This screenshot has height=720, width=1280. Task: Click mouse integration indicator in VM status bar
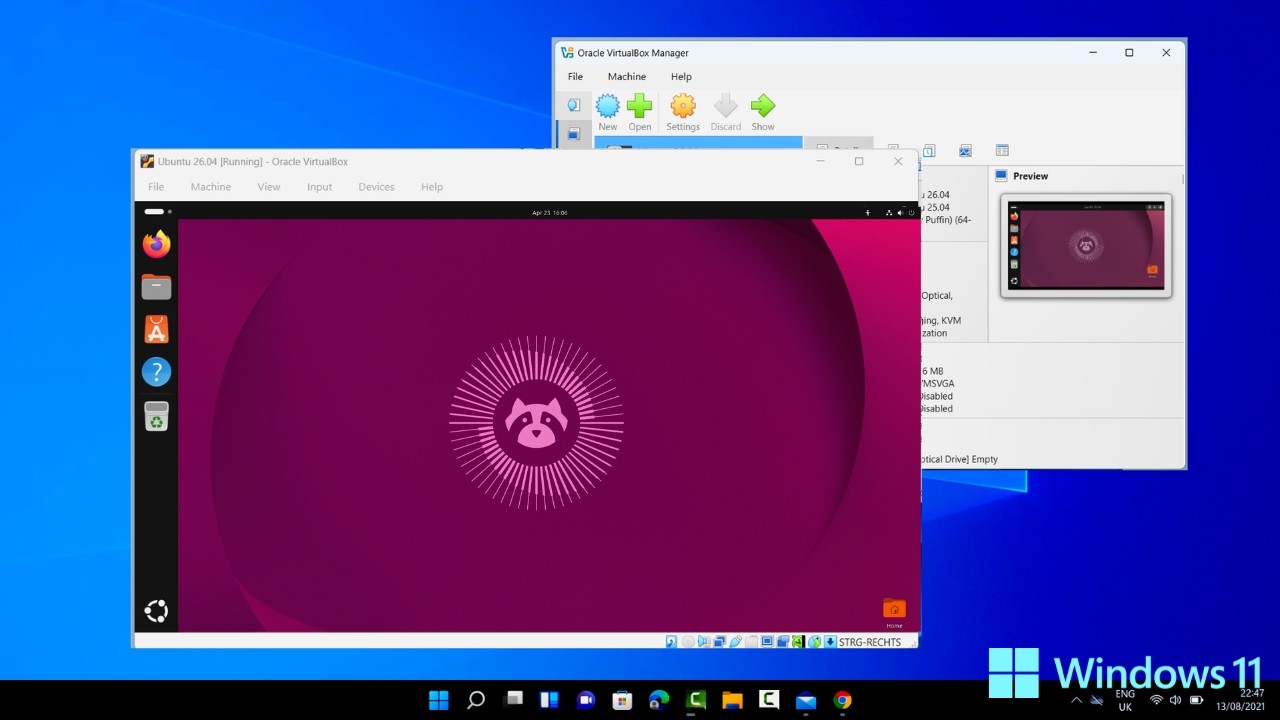coord(814,642)
